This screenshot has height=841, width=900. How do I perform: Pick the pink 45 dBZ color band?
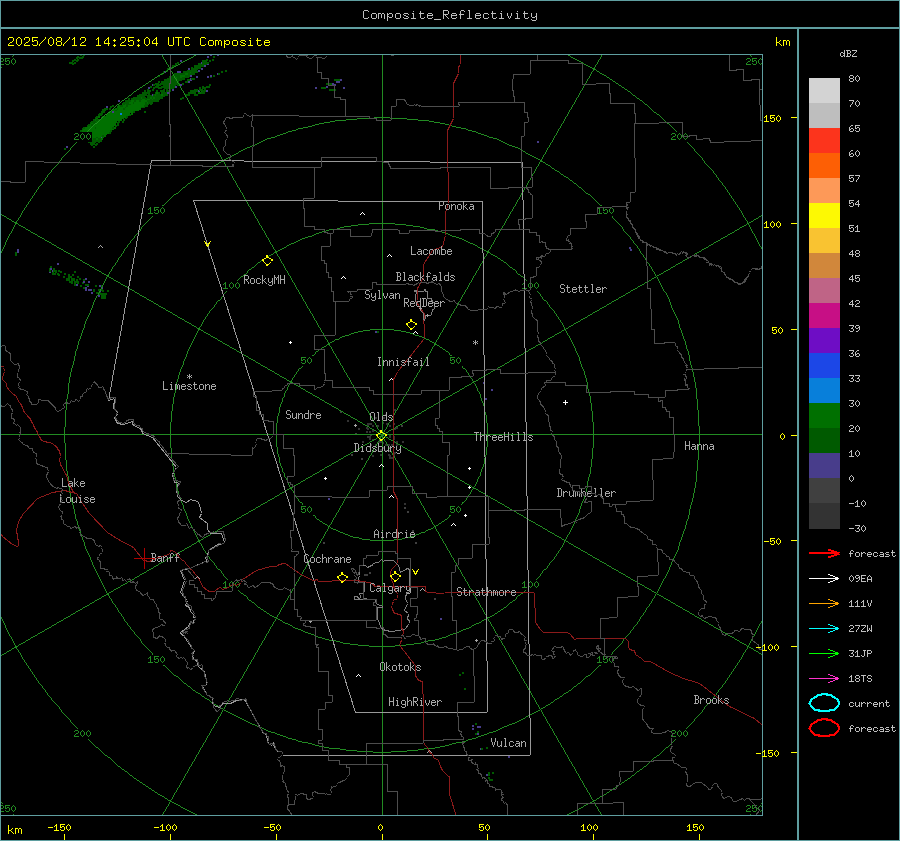[x=824, y=290]
